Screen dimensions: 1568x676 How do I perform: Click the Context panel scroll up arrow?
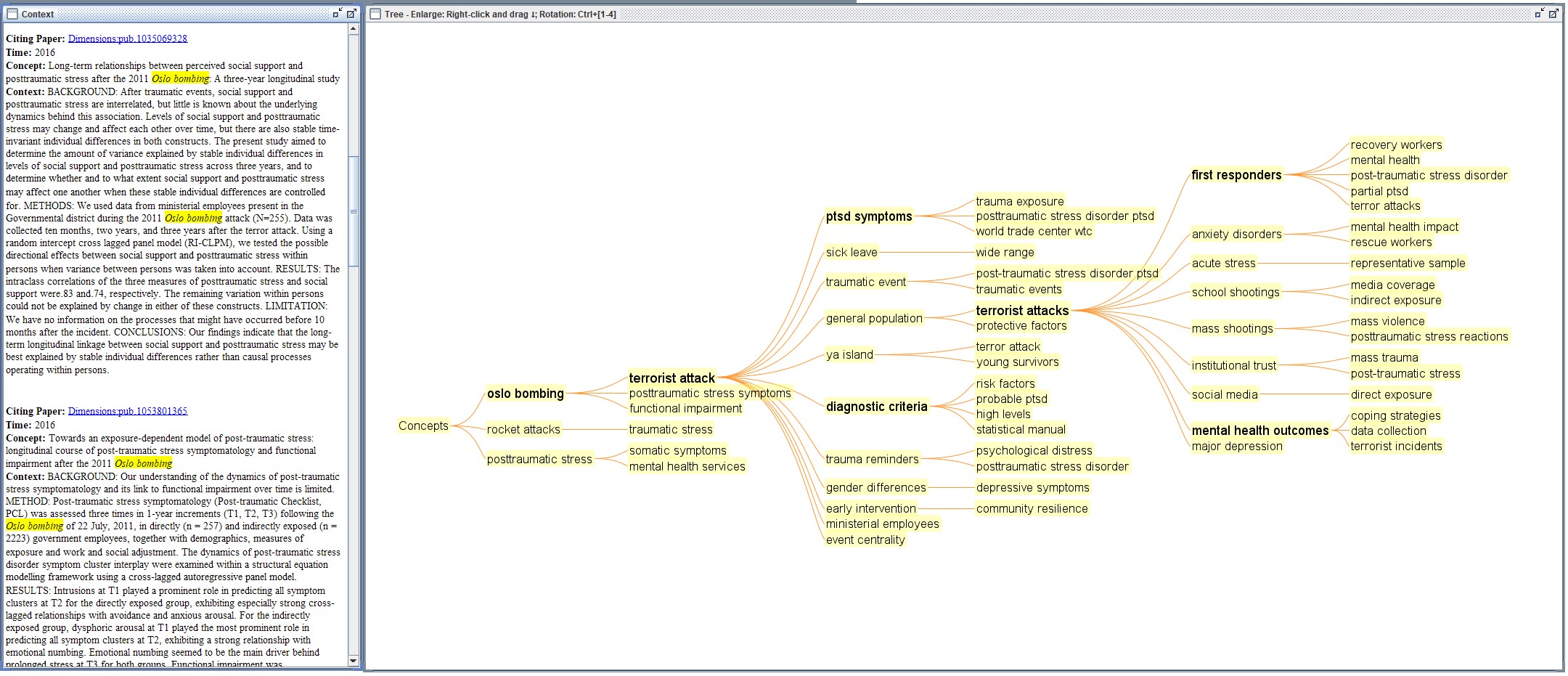click(x=354, y=30)
